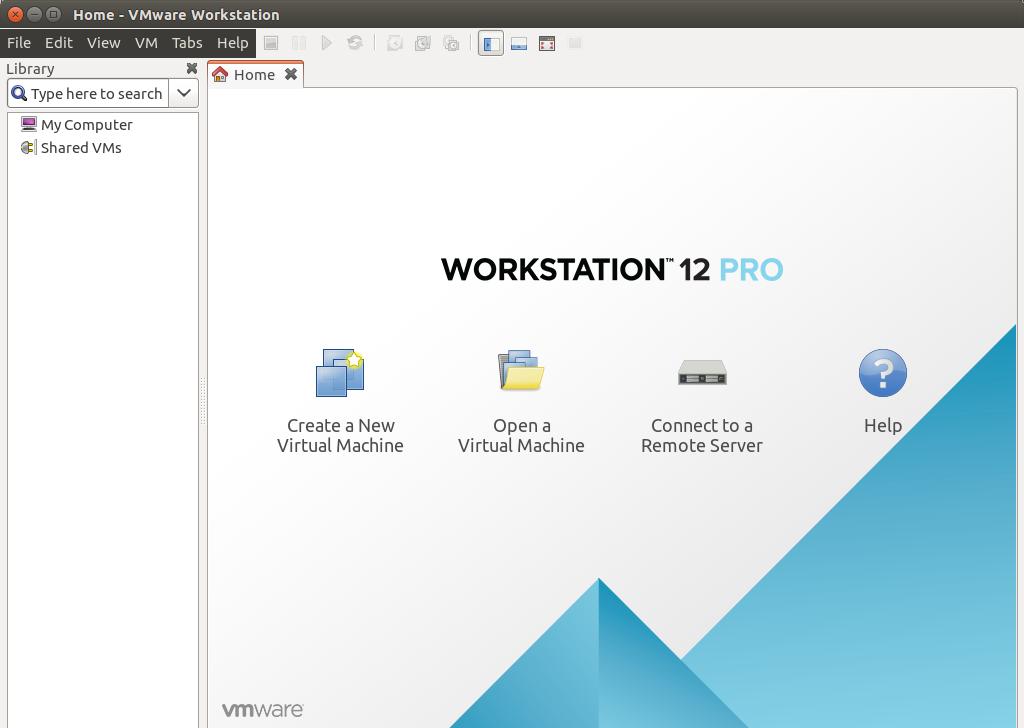Click the Power On play toolbar icon
Image resolution: width=1024 pixels, height=728 pixels.
(x=327, y=43)
